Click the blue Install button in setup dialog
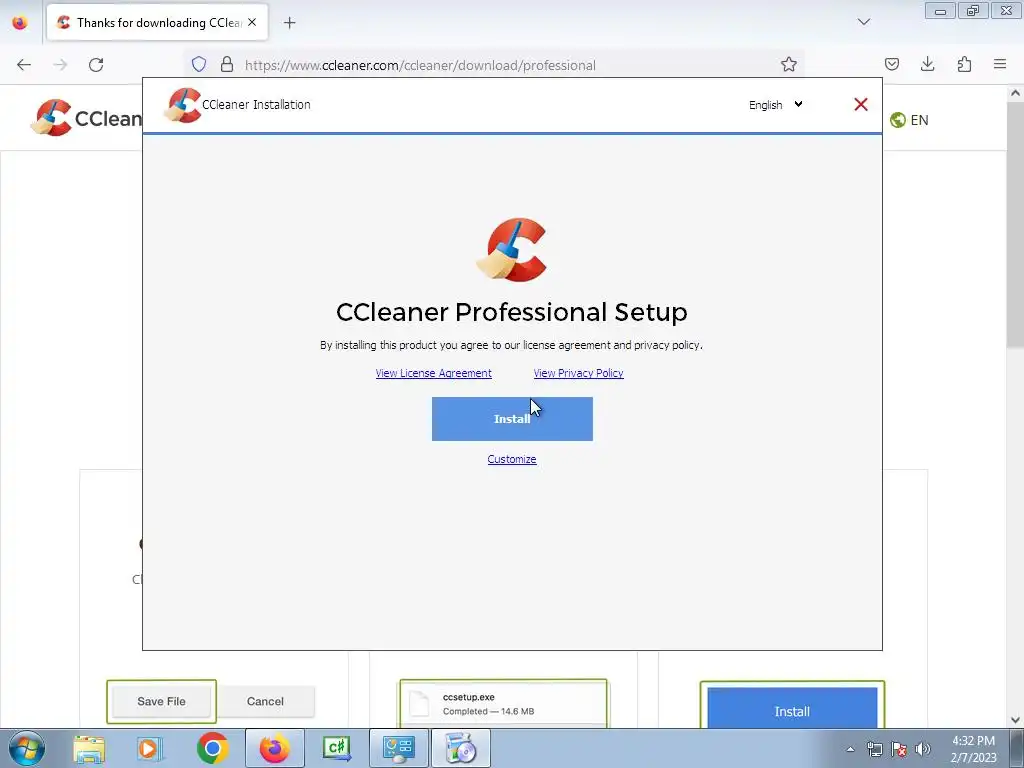This screenshot has height=768, width=1024. (x=512, y=419)
